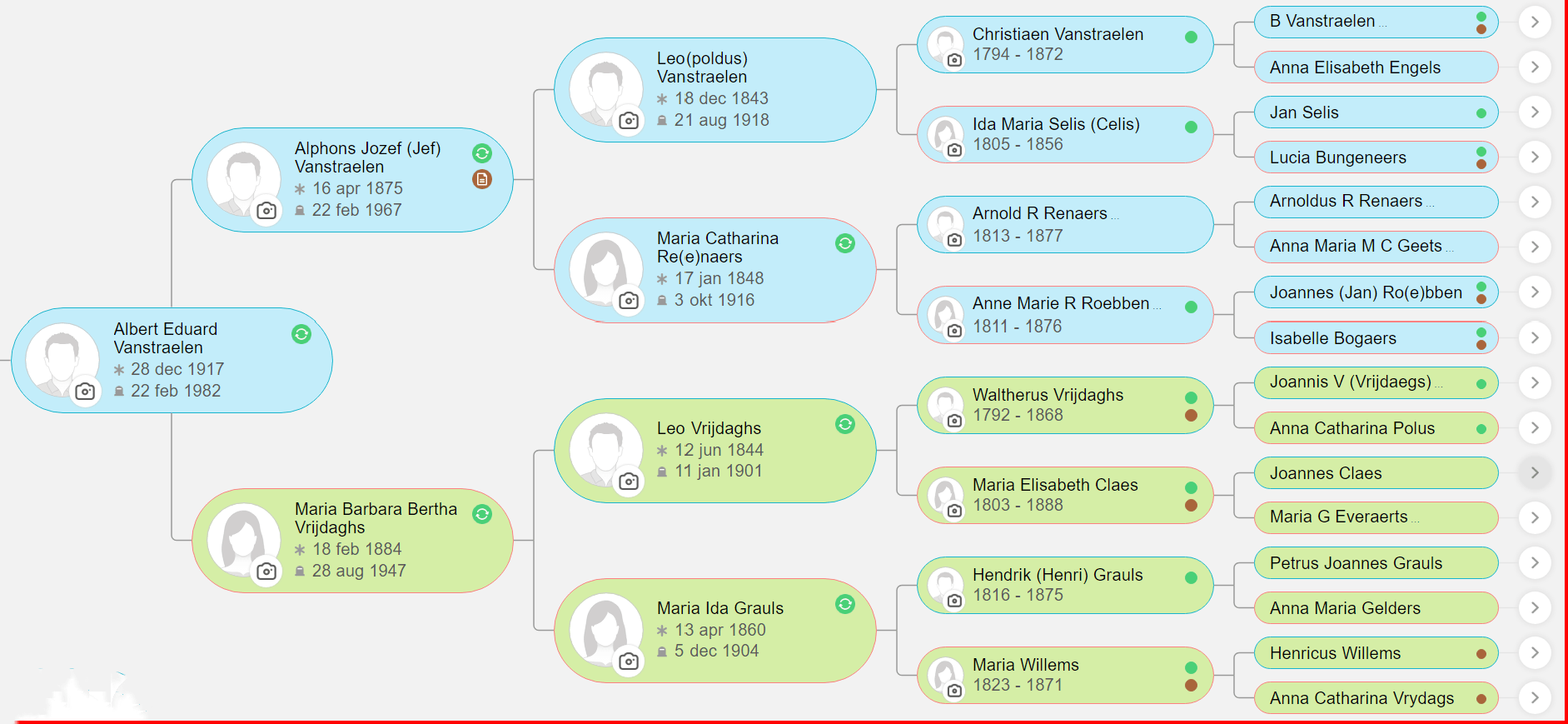Screen dimensions: 1568x724
Task: Expand ancestors of Anna Catharina Vrydags
Action: tap(1535, 697)
